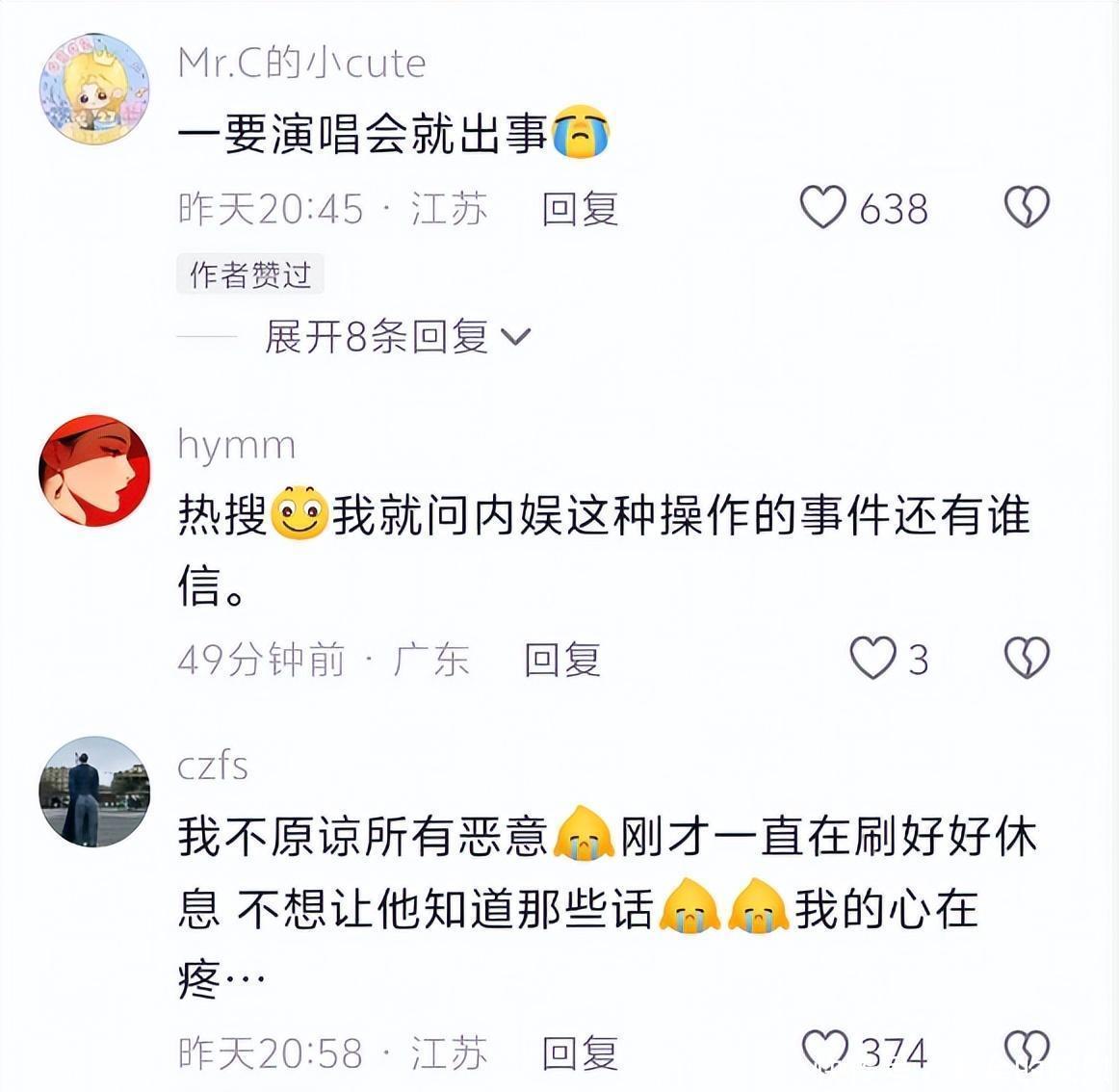Click username hymm
This screenshot has height=1092, width=1119.
[236, 446]
